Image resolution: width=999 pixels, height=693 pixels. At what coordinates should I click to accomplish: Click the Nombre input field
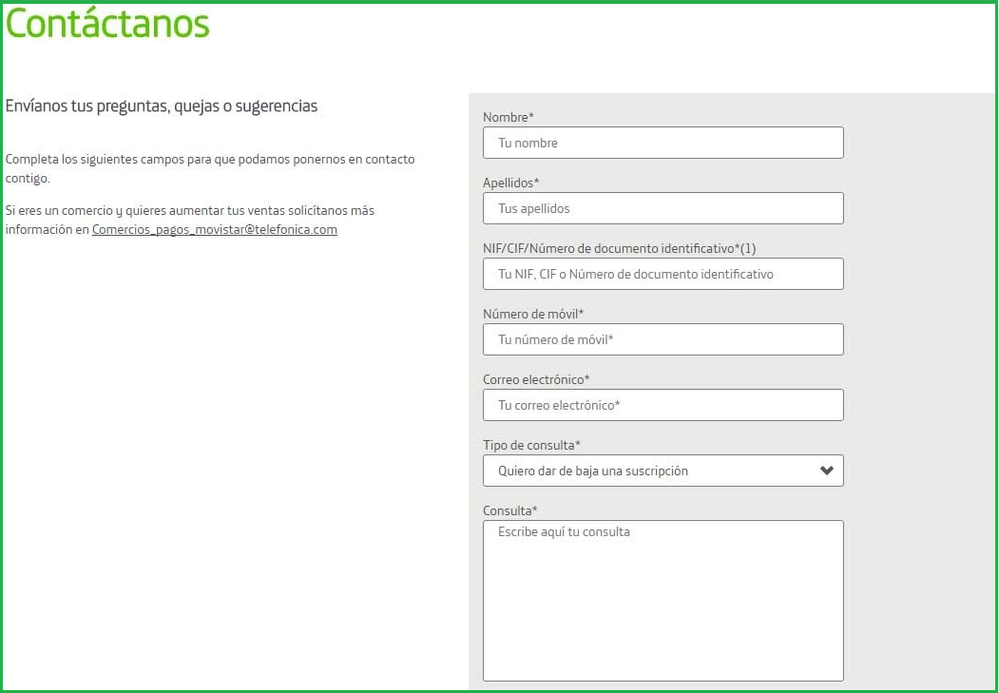point(662,143)
